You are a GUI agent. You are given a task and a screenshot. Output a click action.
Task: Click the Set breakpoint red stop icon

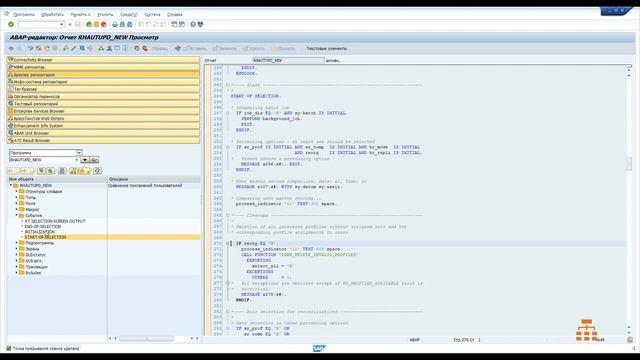[x=137, y=48]
